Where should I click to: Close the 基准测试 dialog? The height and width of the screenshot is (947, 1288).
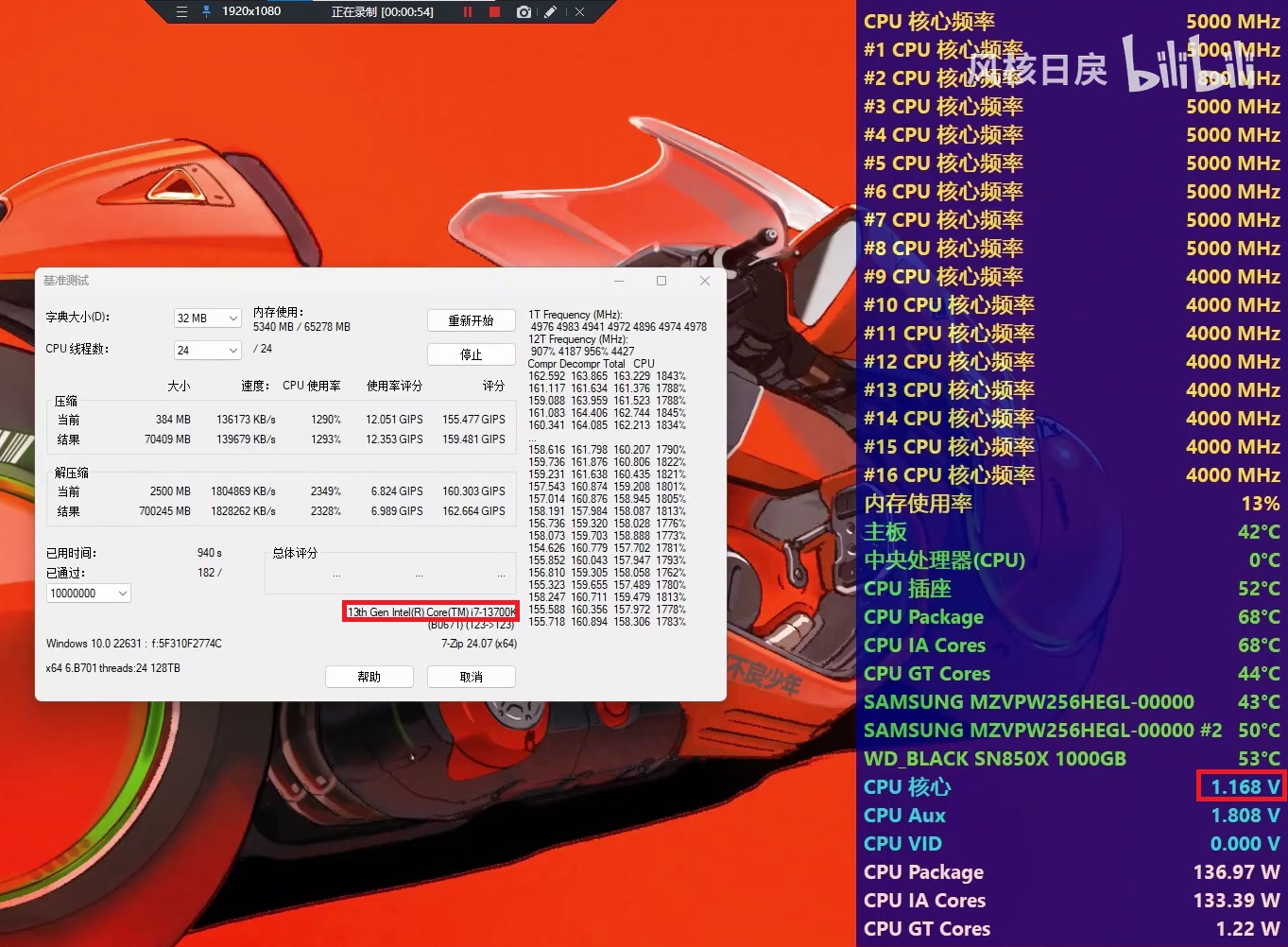[x=704, y=281]
